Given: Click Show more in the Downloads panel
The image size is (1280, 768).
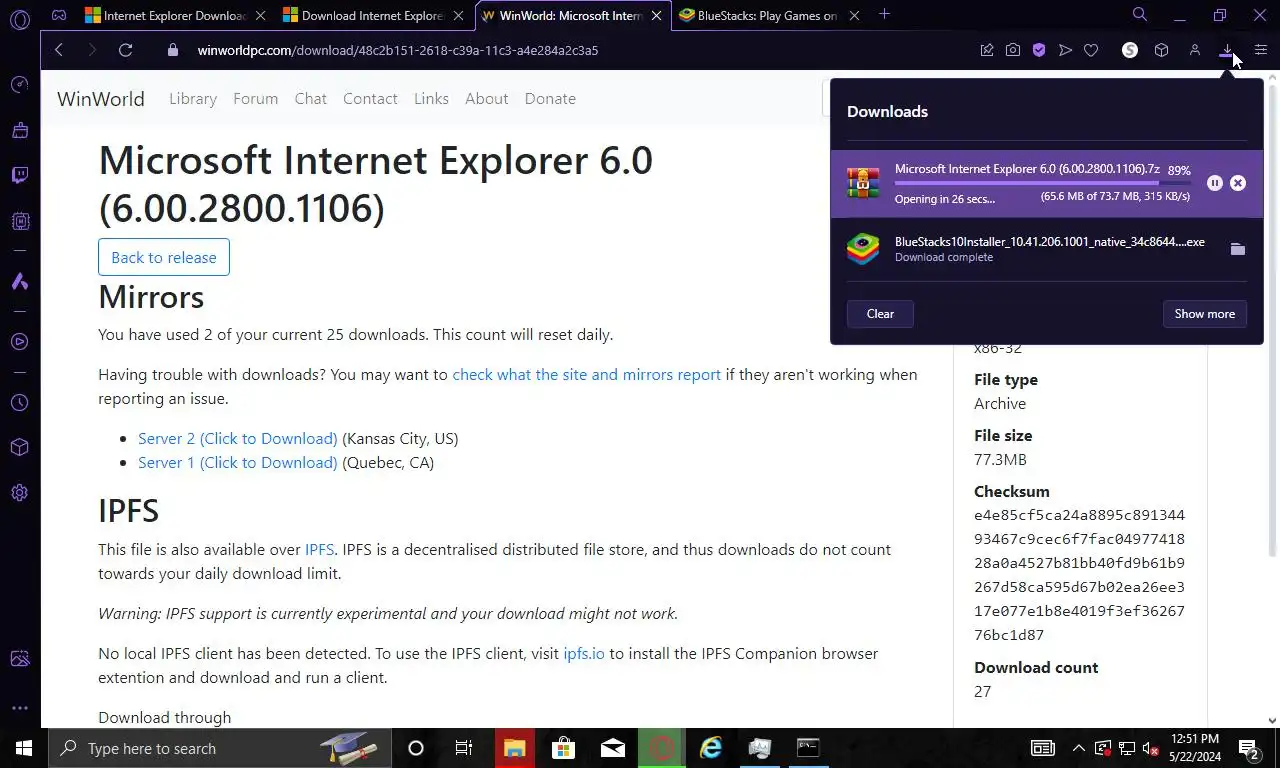Looking at the screenshot, I should click(x=1204, y=314).
